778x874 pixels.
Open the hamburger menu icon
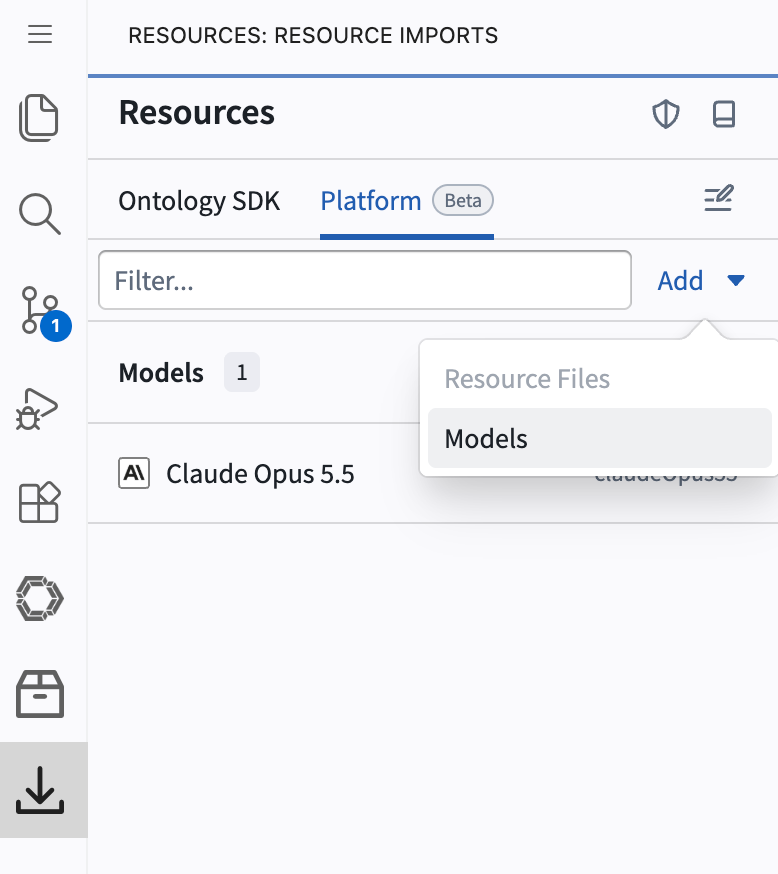[x=40, y=35]
